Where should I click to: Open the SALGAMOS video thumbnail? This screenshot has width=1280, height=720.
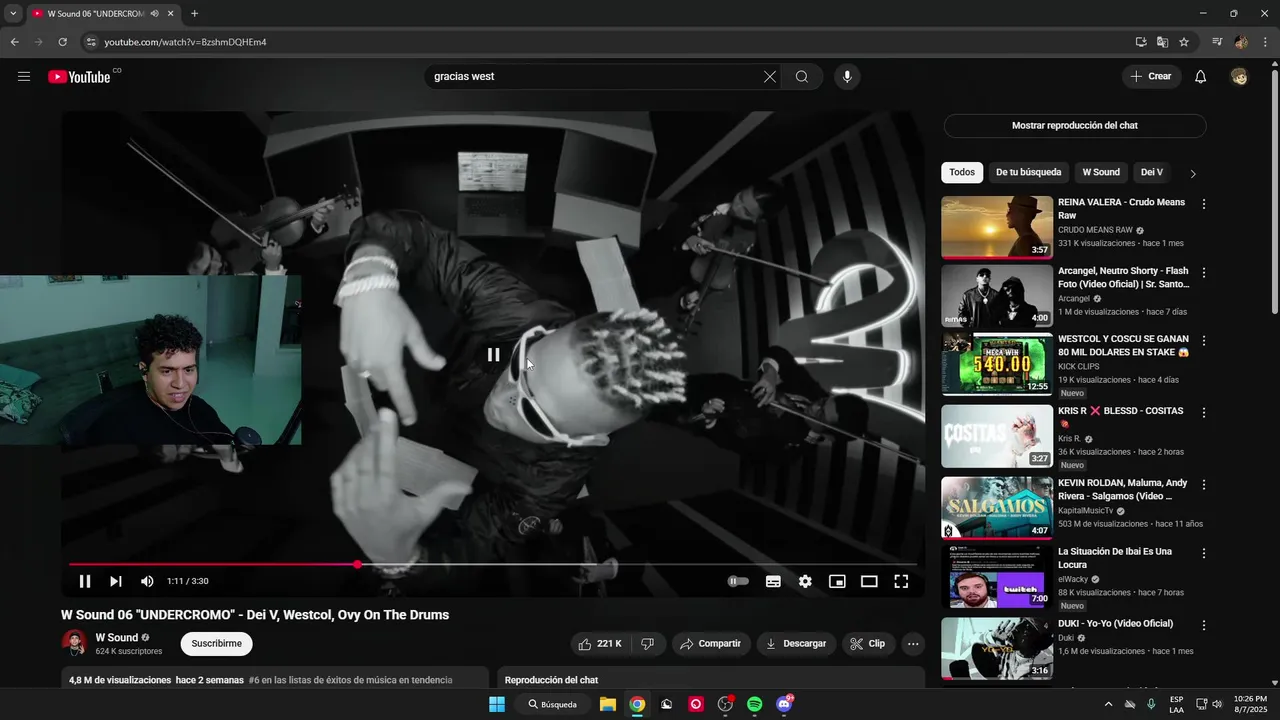click(x=997, y=508)
